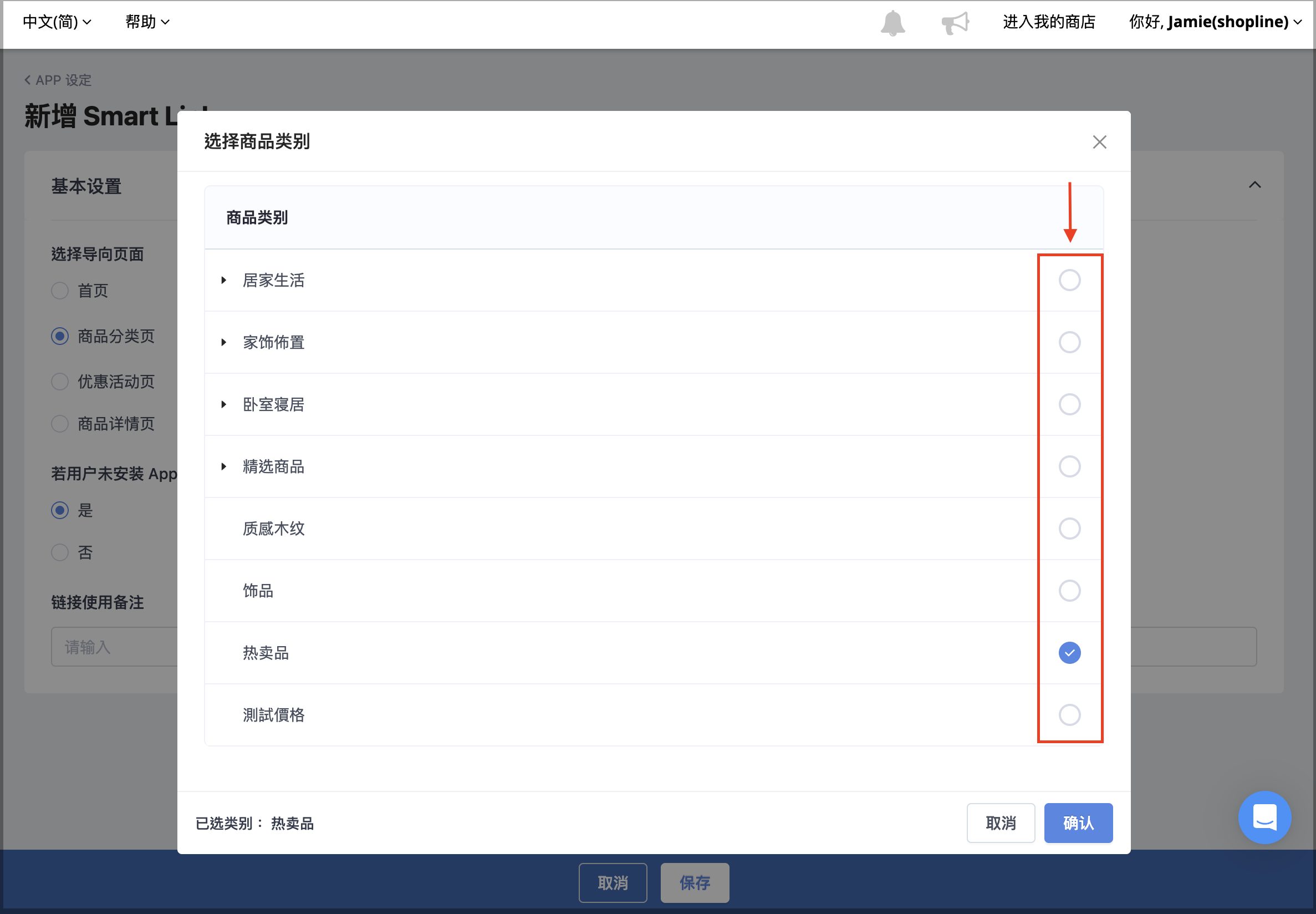Open the announcements megaphone icon
The height and width of the screenshot is (914, 1316).
pos(955,23)
